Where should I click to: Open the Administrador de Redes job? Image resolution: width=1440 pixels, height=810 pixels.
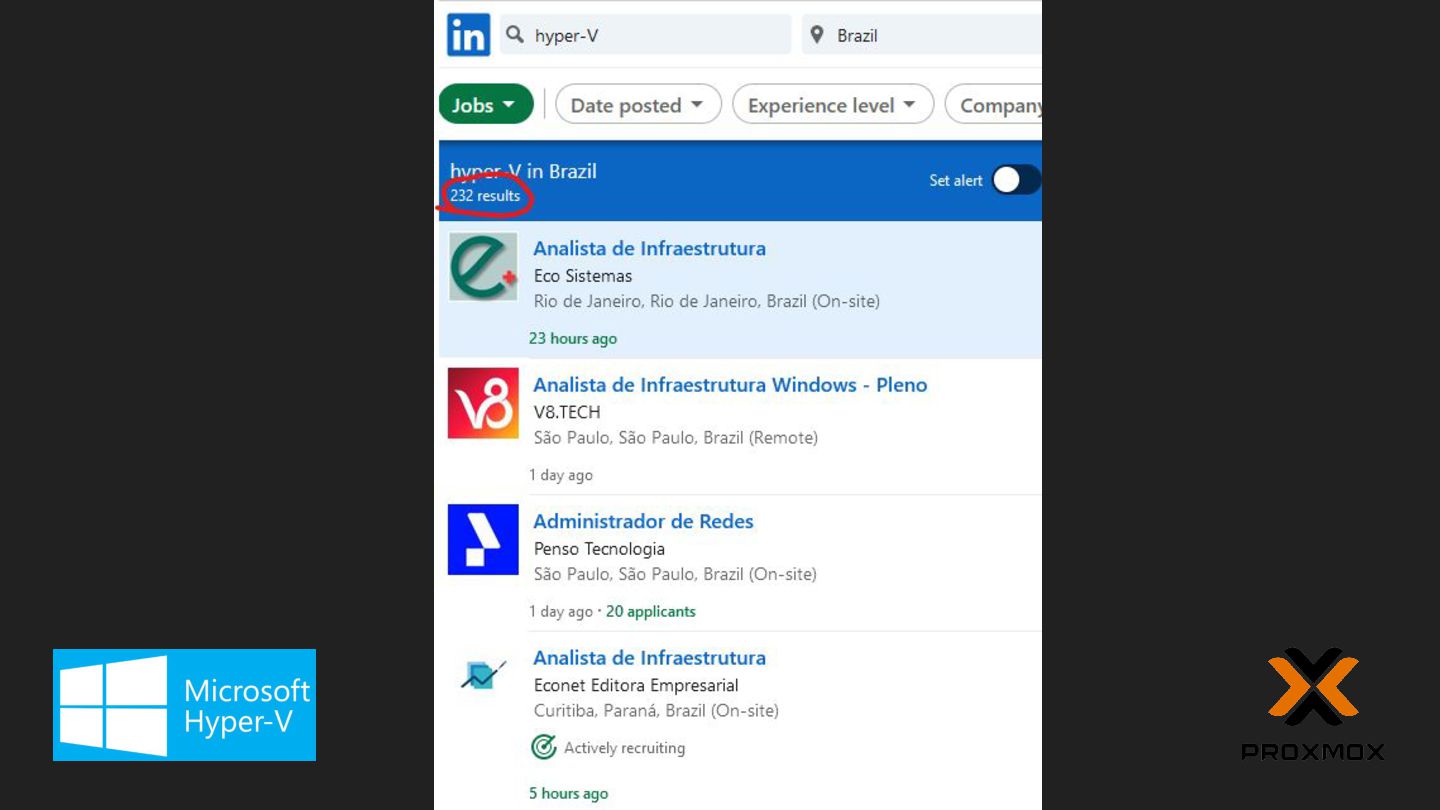pyautogui.click(x=644, y=521)
